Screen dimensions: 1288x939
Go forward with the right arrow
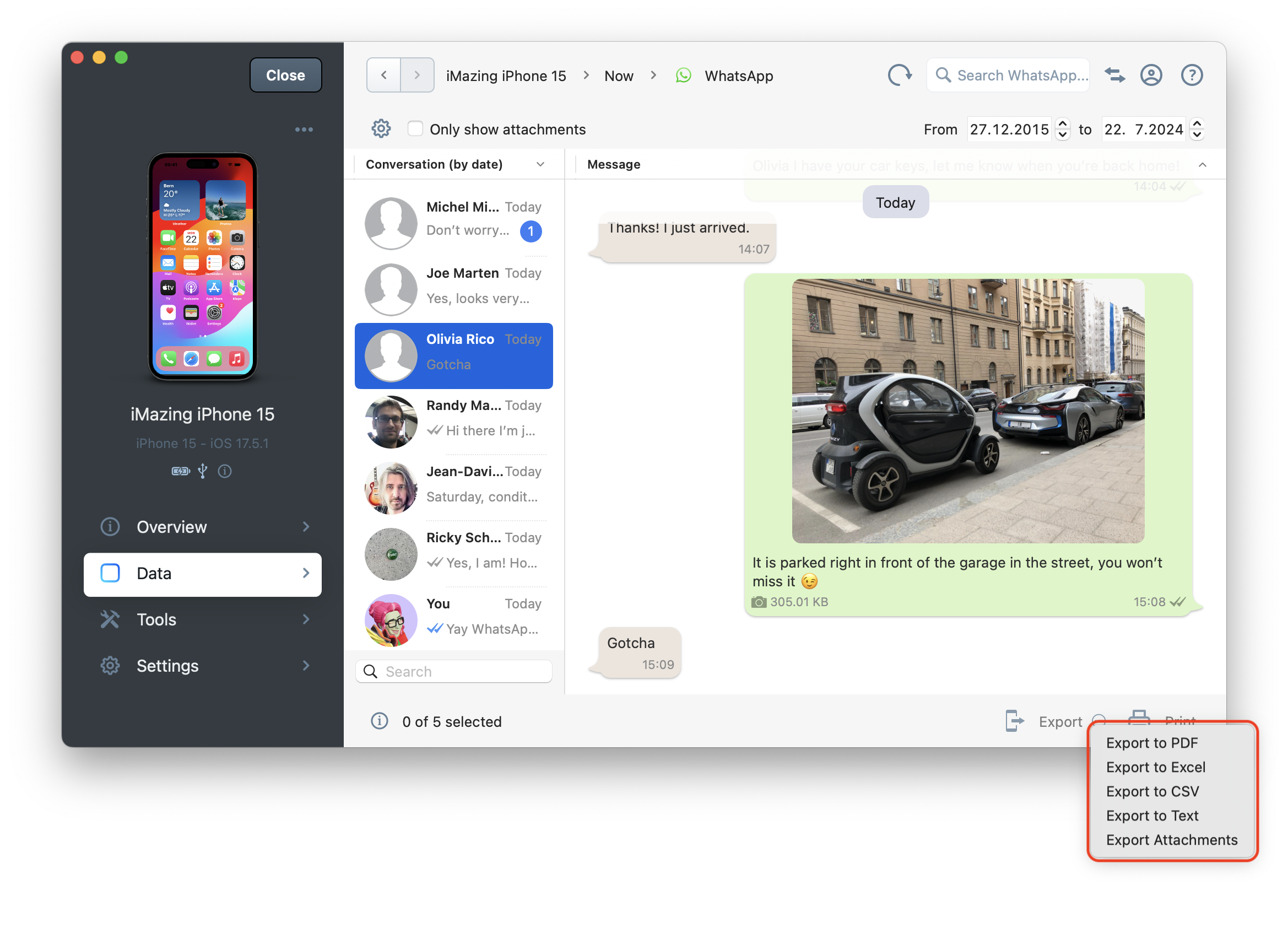pyautogui.click(x=417, y=75)
